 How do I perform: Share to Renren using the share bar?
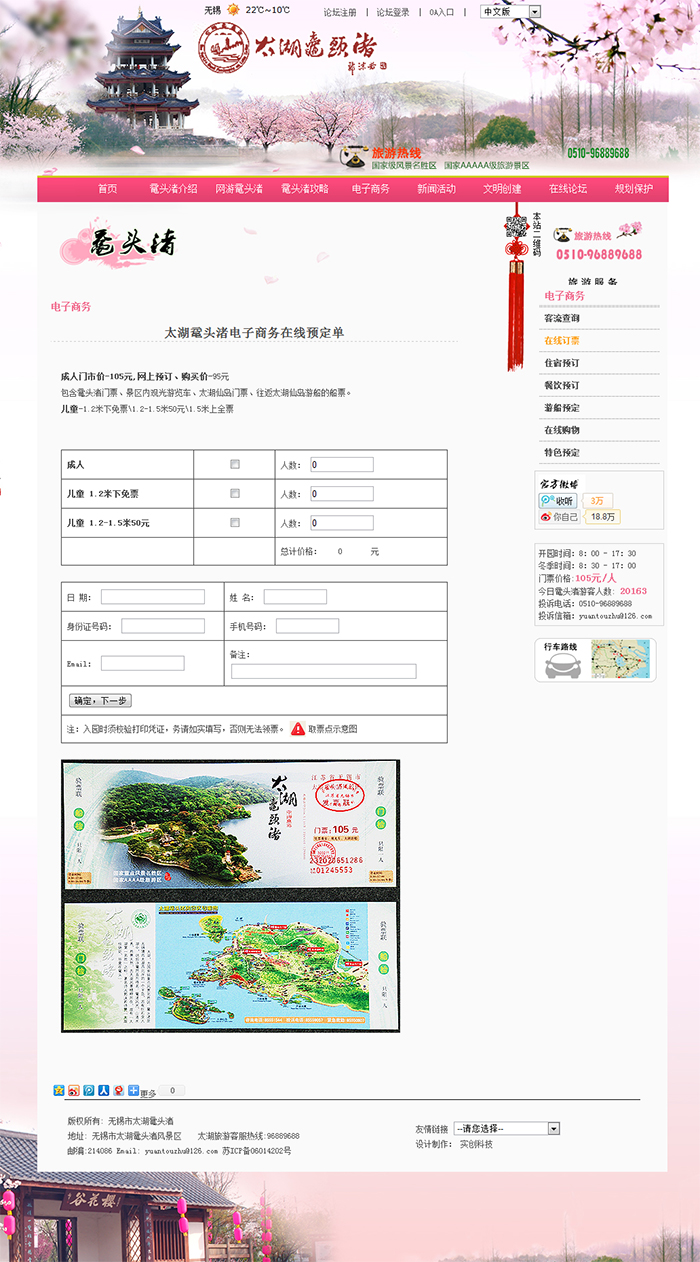(103, 1090)
